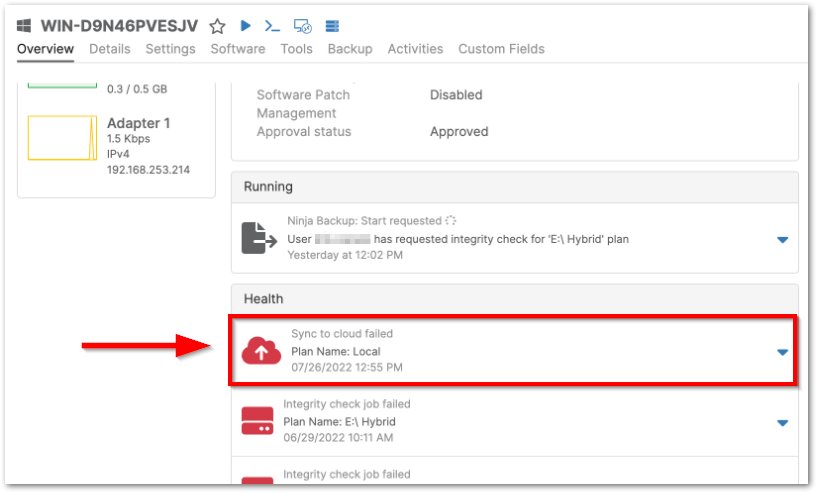Expand the E:\ Hybrid integrity check failed arrow
The image size is (817, 493).
[782, 422]
